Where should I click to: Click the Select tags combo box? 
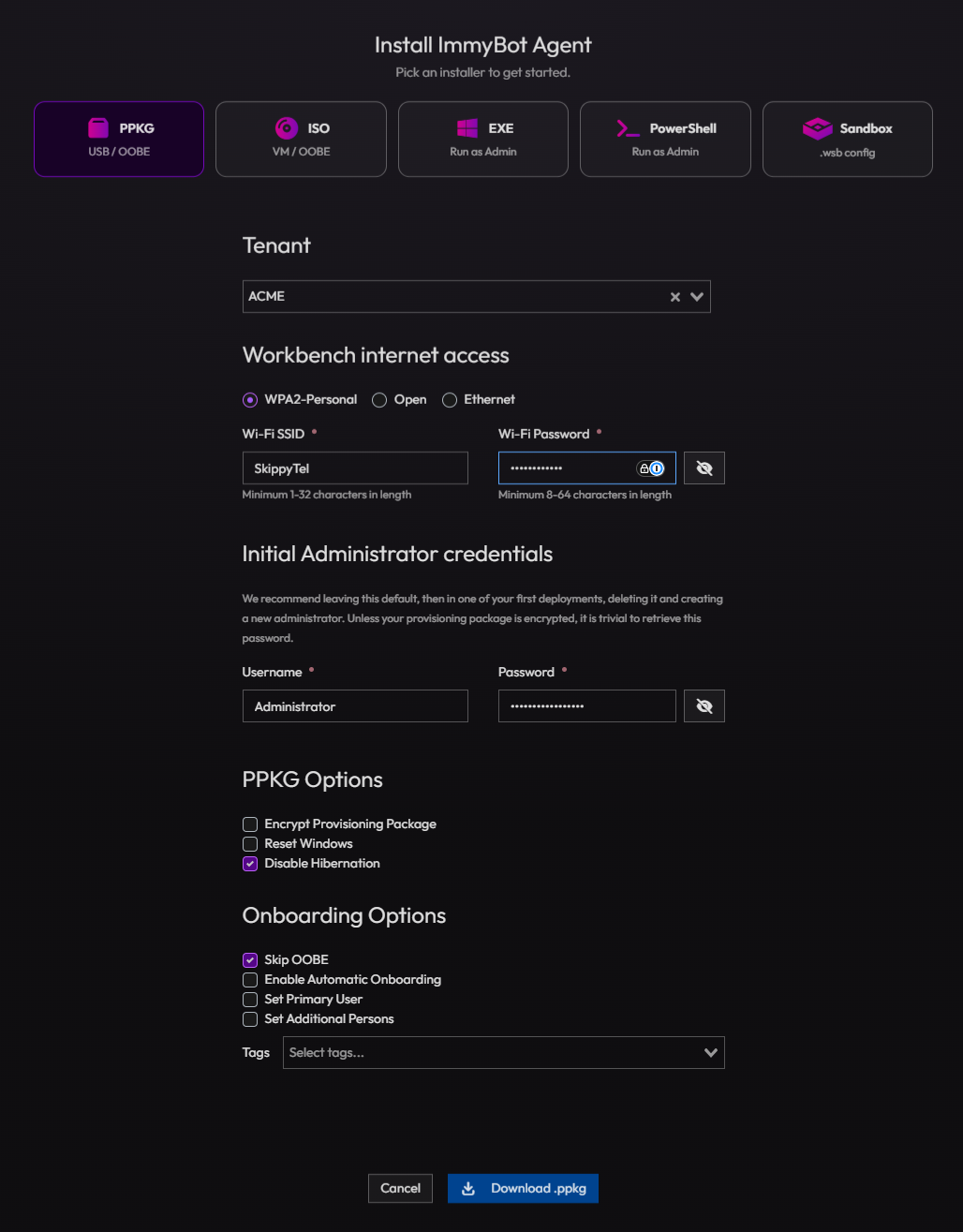pyautogui.click(x=504, y=1053)
